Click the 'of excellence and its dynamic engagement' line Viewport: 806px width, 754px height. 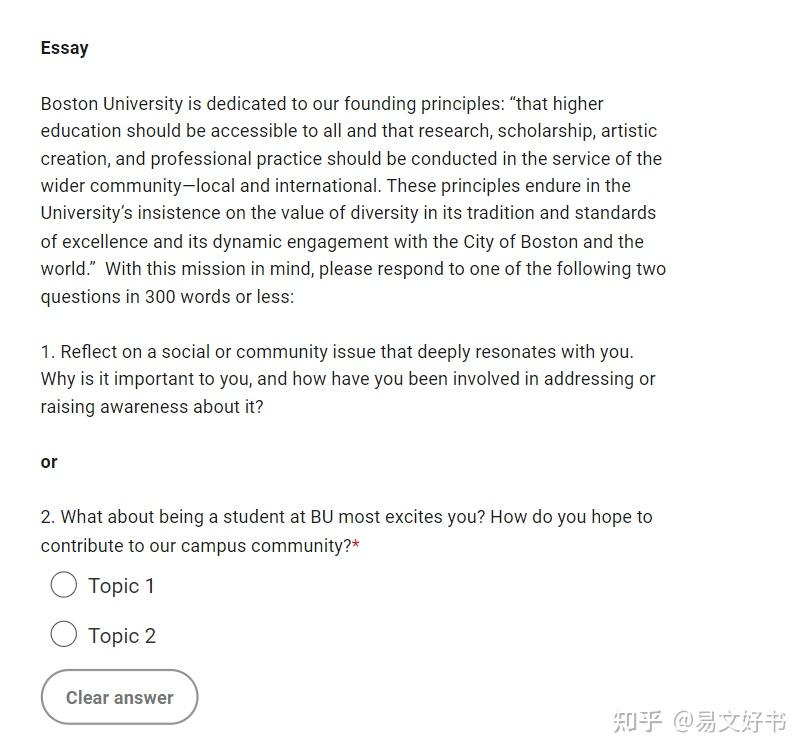342,242
